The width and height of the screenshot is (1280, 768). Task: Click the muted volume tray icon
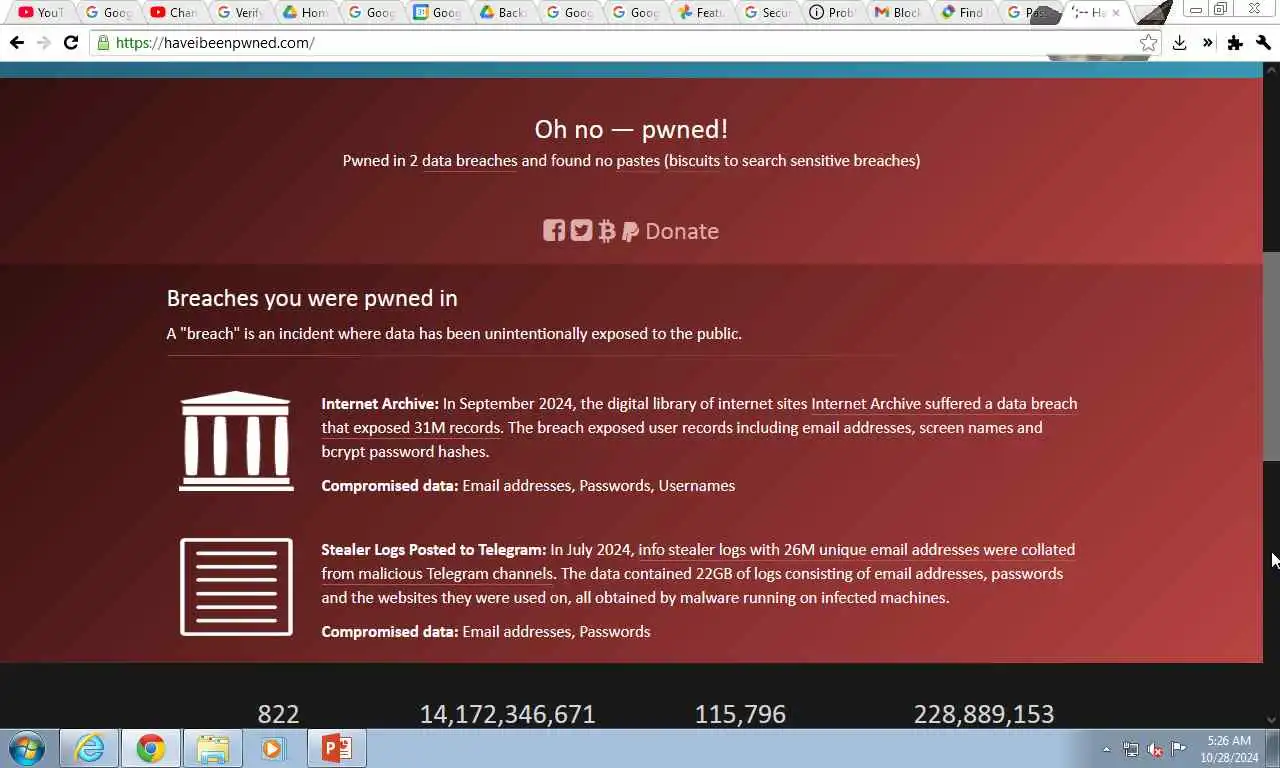click(x=1155, y=749)
